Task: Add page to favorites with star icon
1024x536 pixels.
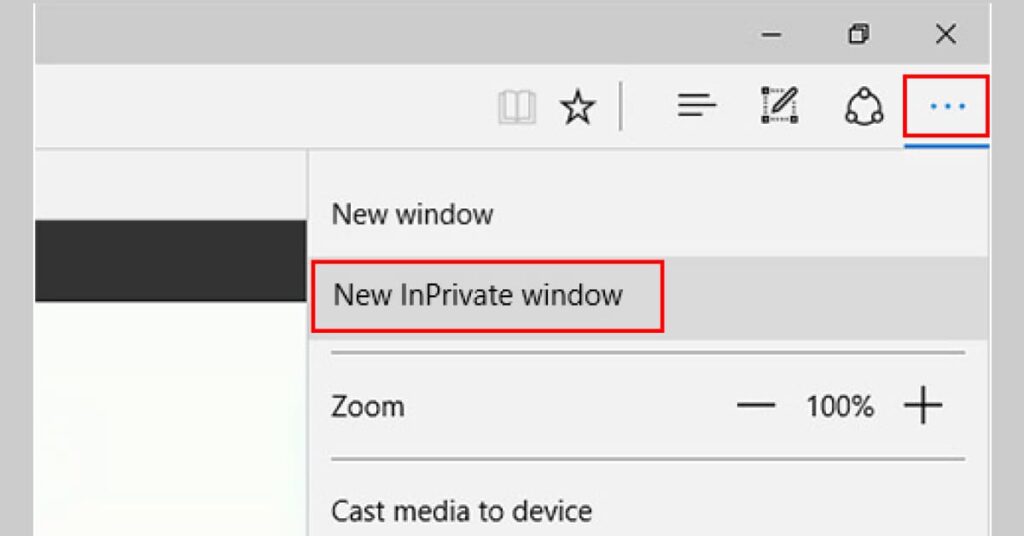Action: point(577,106)
